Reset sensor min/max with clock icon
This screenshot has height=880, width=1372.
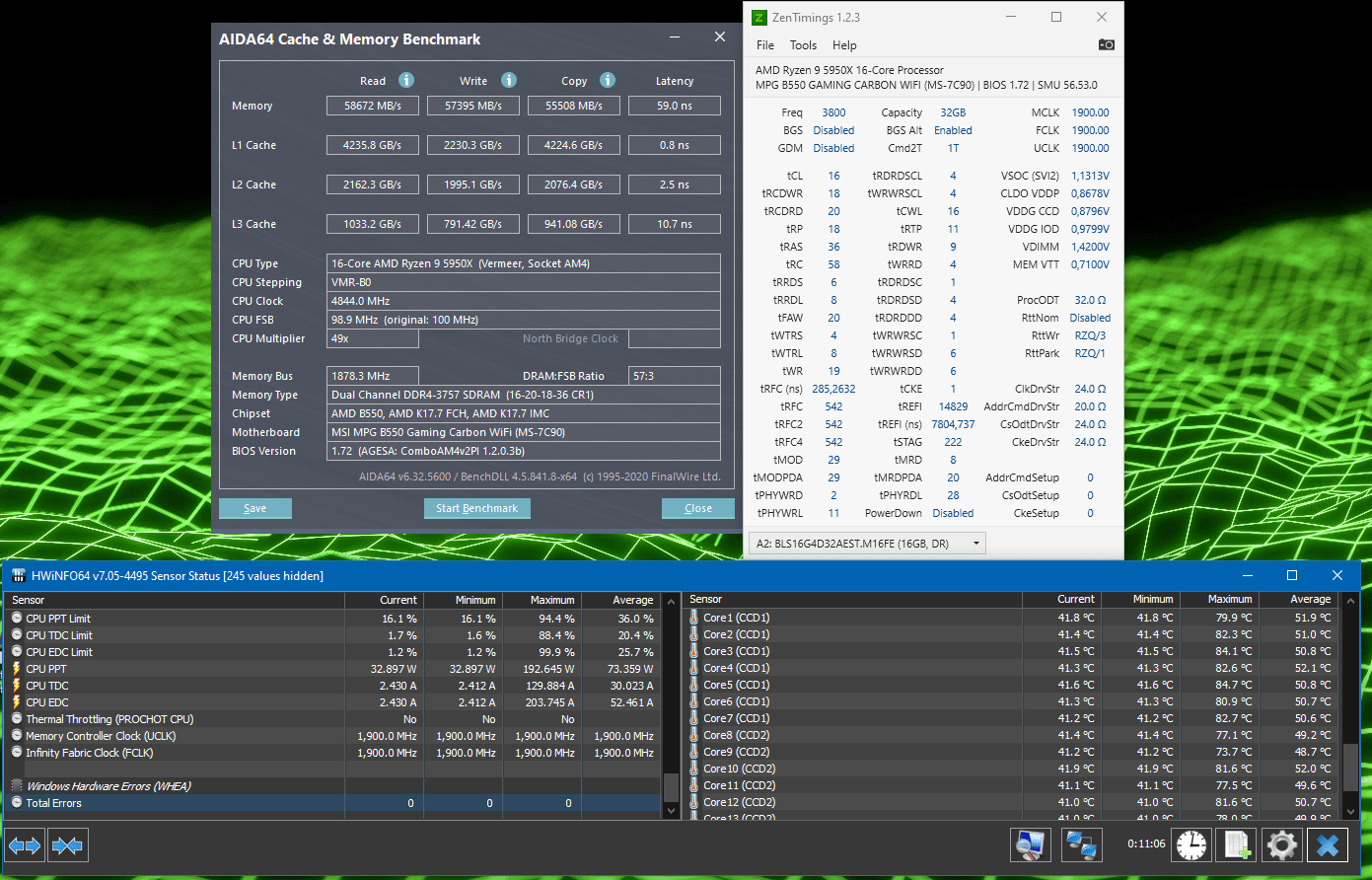coord(1191,845)
